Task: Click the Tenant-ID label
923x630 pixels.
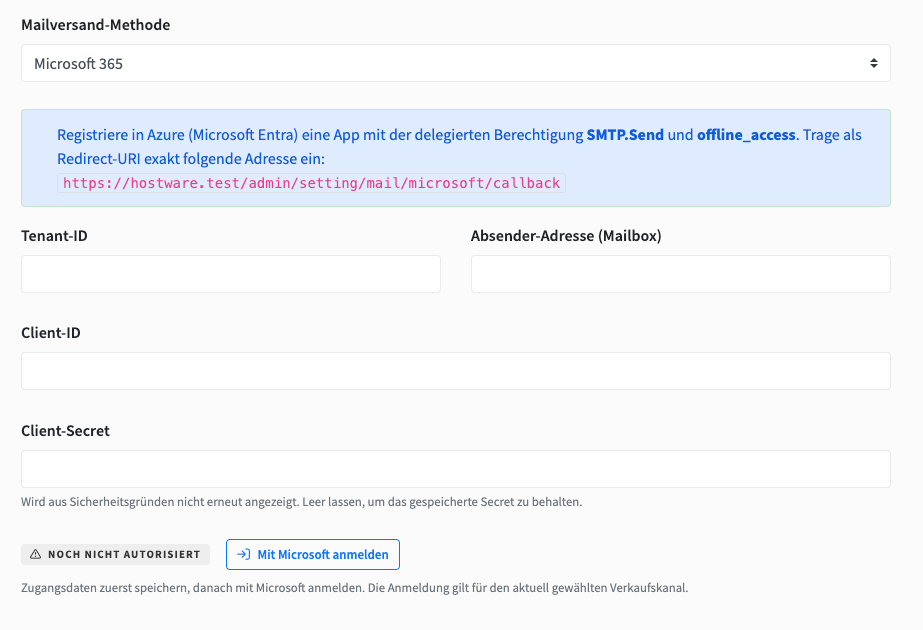Action: coord(54,236)
